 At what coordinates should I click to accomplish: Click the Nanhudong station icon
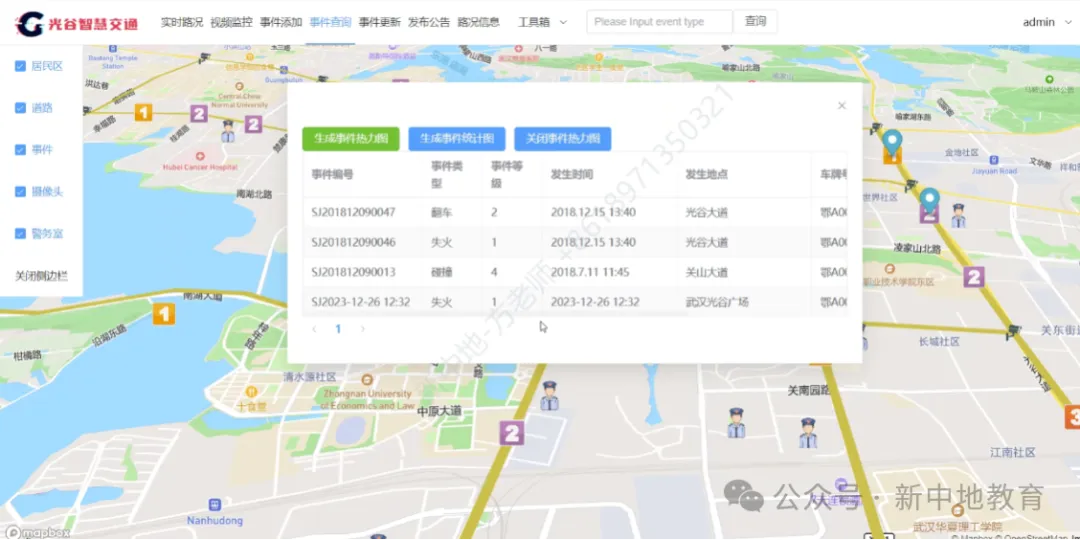click(215, 505)
